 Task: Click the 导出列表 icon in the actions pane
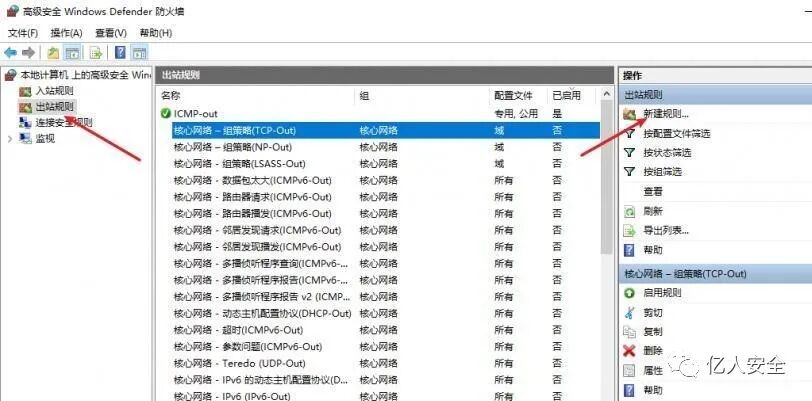(x=629, y=231)
